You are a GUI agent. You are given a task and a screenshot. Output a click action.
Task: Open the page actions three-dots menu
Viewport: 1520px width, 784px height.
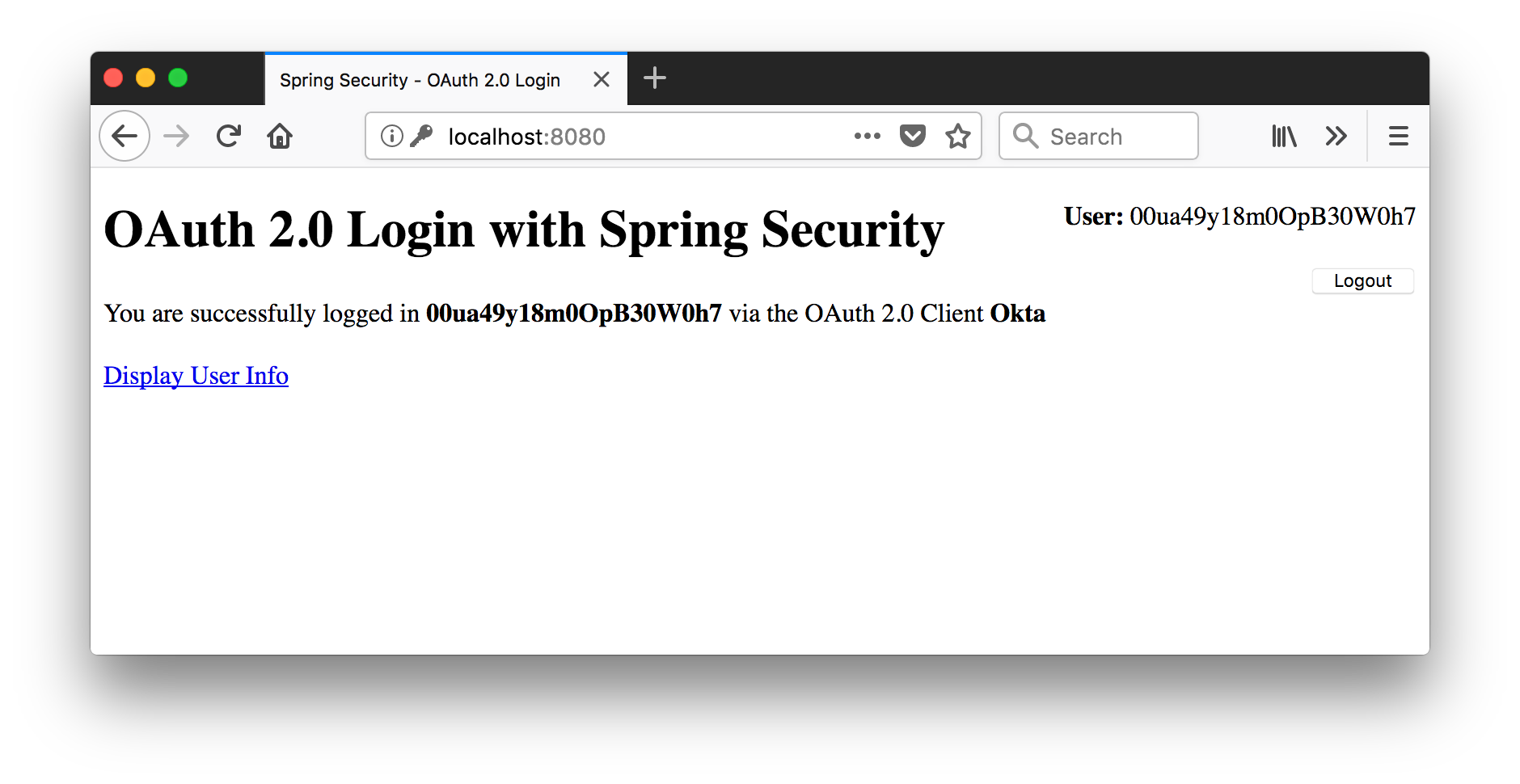tap(867, 136)
